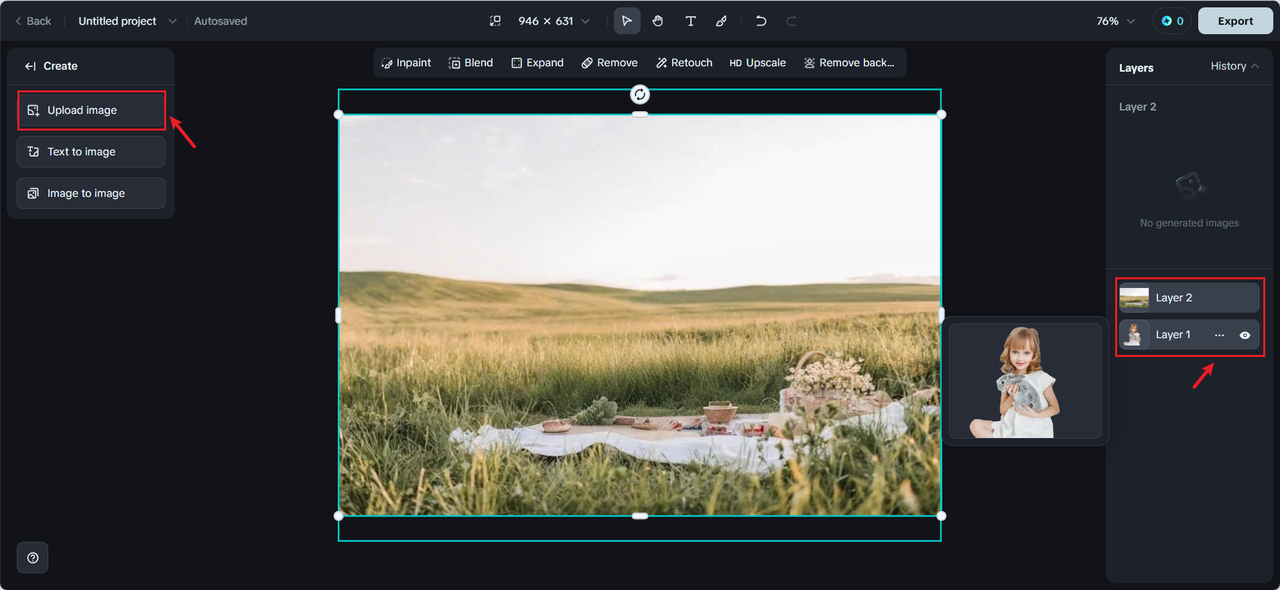Click the Layer 2 landscape thumbnail
Screen dimensions: 1280x590
pyautogui.click(x=1134, y=298)
